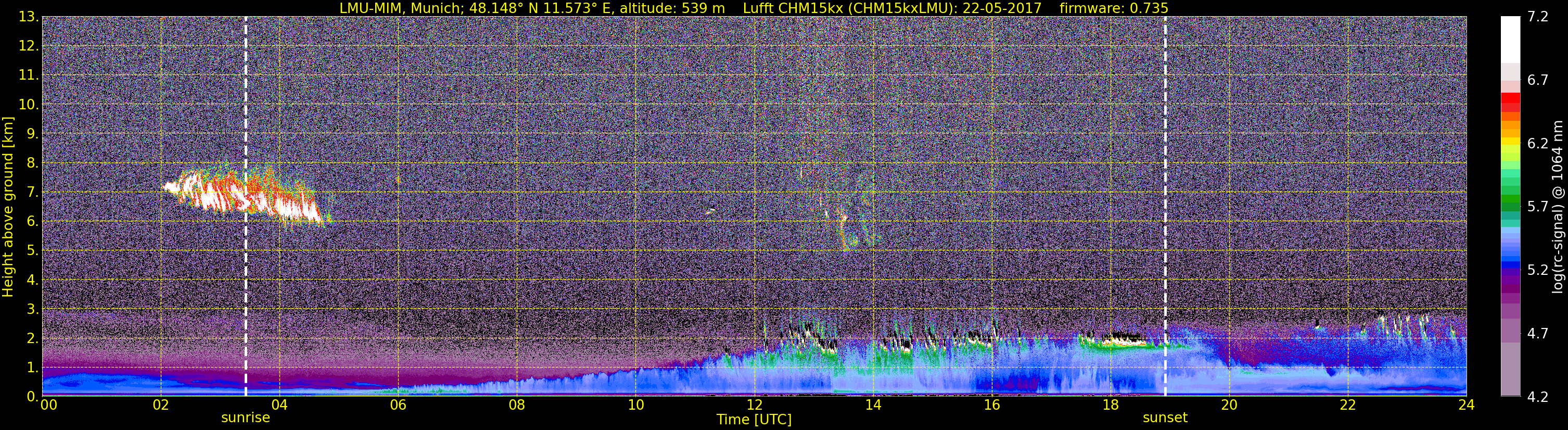Click the '18' tick on the time axis

point(1110,404)
